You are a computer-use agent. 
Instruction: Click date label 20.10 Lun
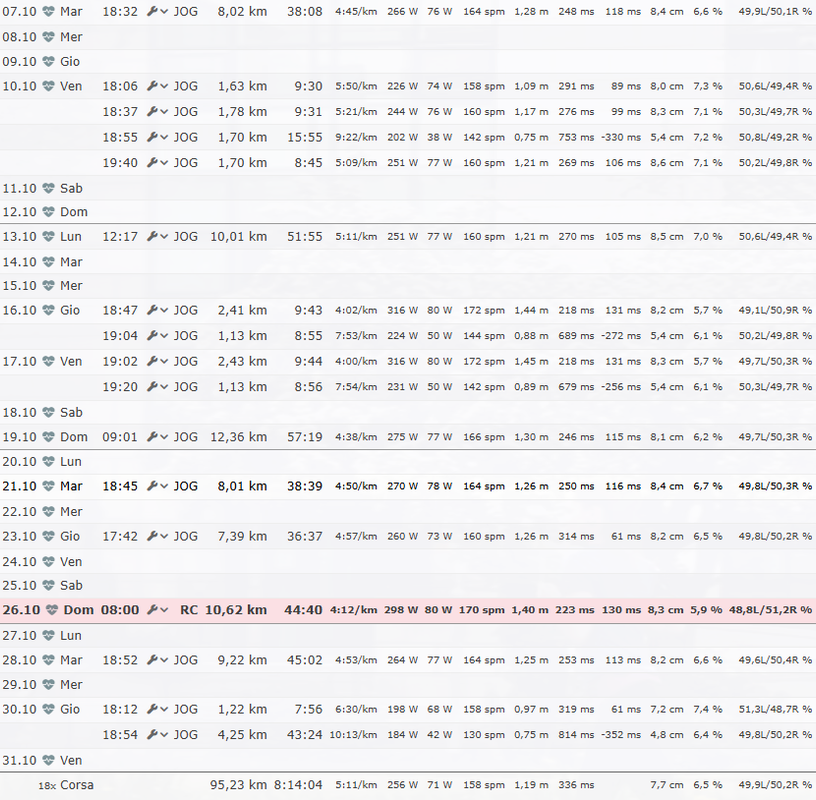click(x=42, y=461)
